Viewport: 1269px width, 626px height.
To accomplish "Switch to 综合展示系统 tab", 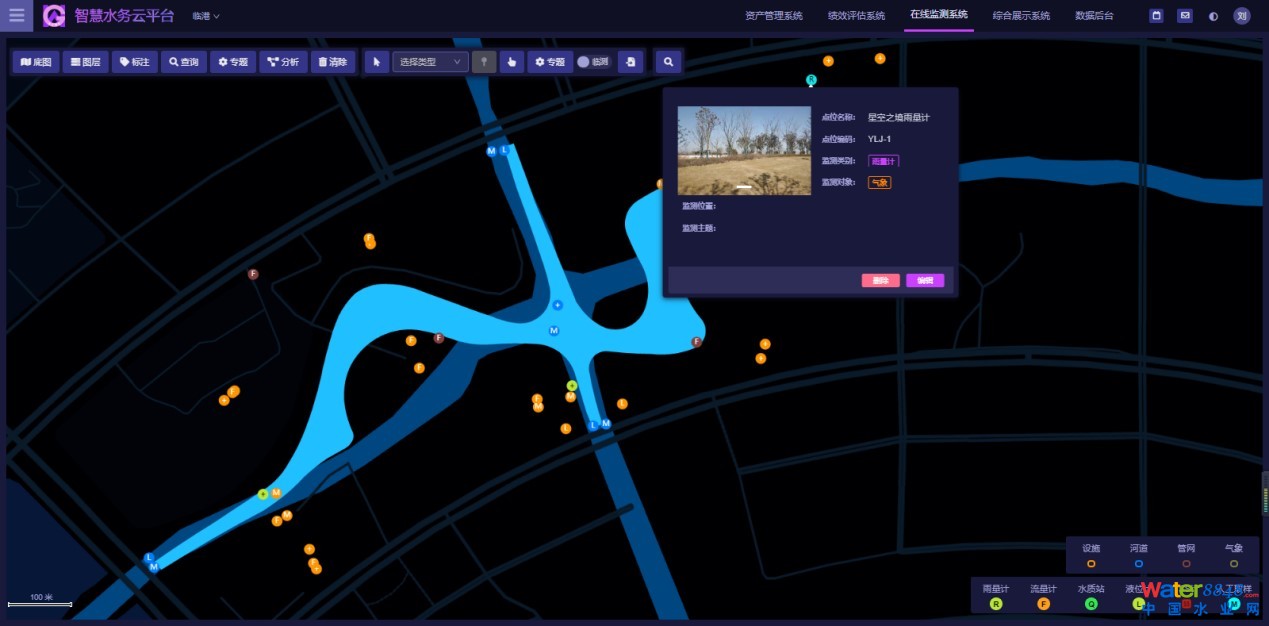I will (x=1020, y=16).
